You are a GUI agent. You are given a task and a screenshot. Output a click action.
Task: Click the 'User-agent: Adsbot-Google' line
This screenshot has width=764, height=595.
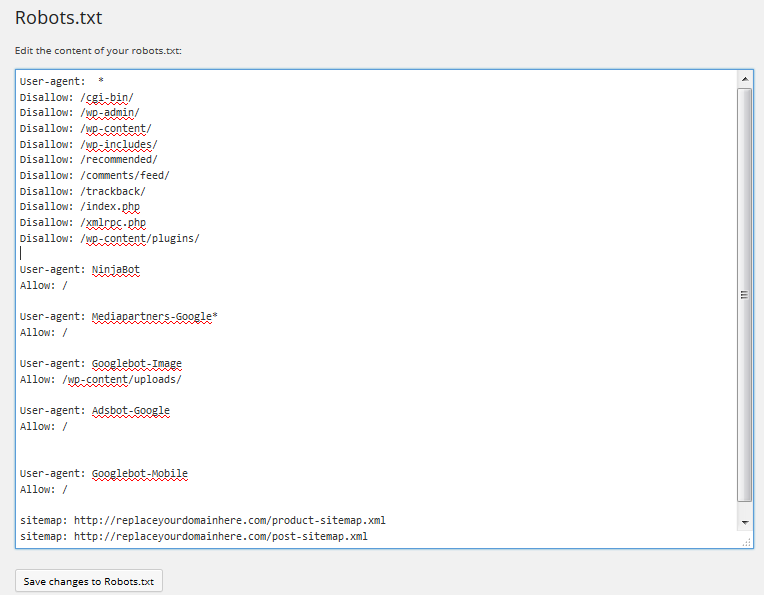coord(95,411)
